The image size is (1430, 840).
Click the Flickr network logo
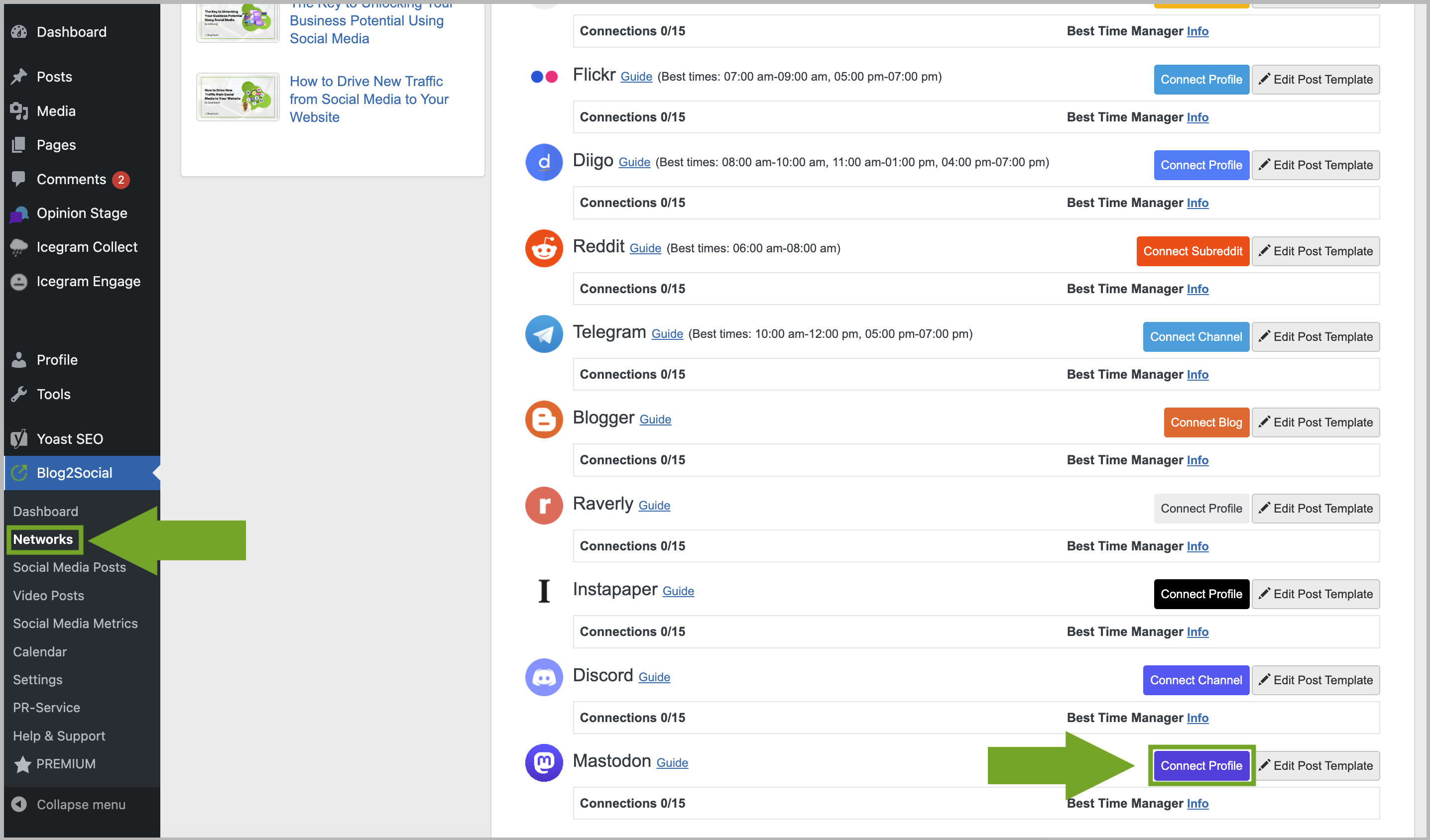(544, 77)
